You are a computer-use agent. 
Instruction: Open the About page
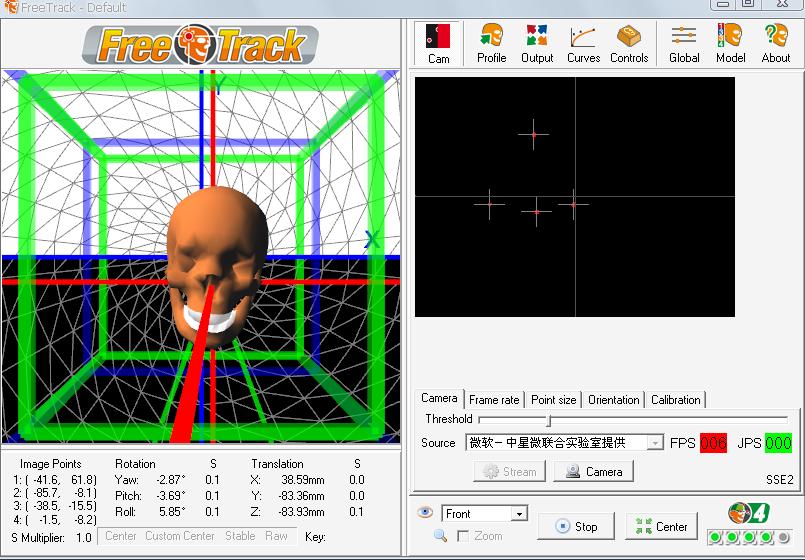776,44
